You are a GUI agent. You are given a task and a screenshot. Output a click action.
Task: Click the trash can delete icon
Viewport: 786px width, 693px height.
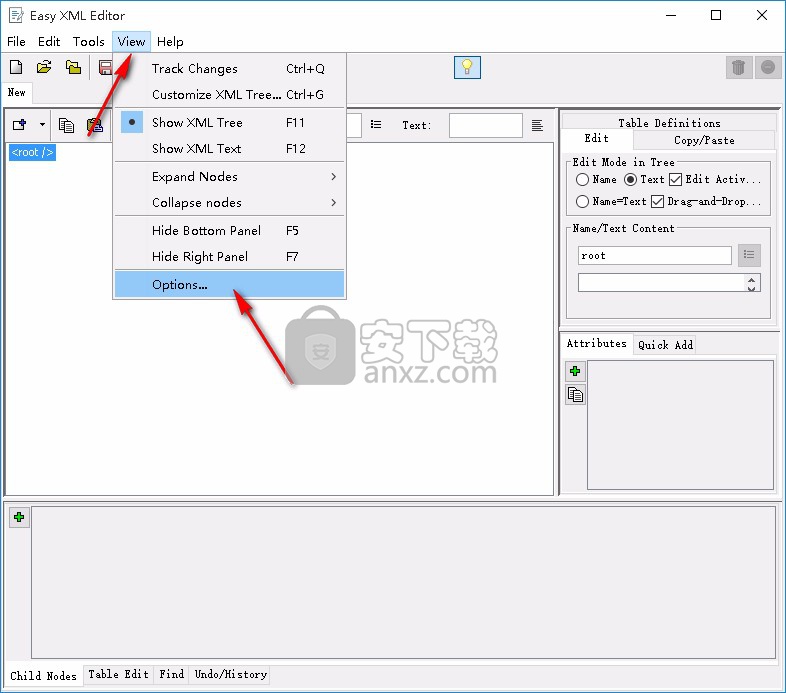738,67
